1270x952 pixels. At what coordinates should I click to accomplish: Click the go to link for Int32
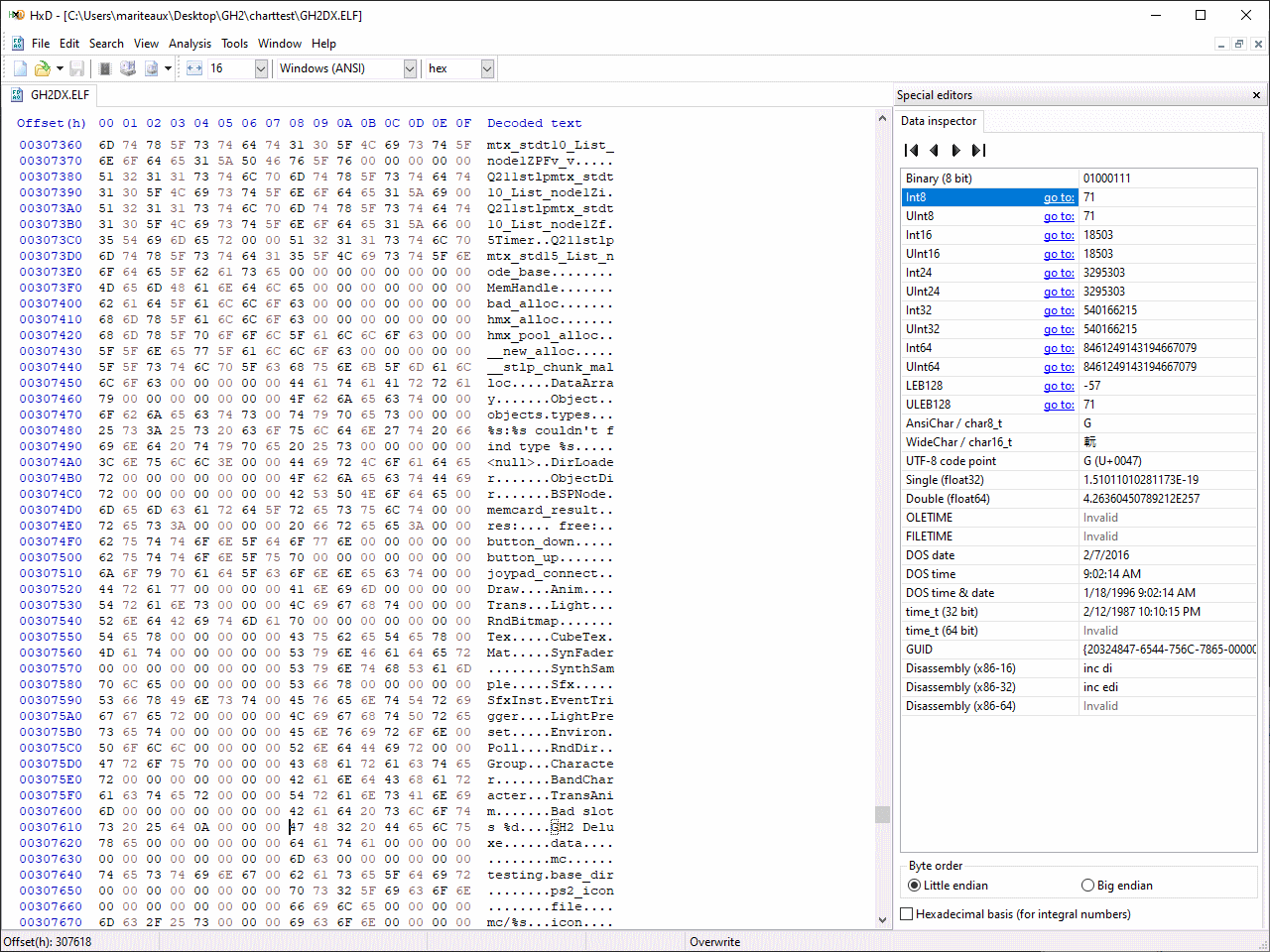pyautogui.click(x=1058, y=310)
